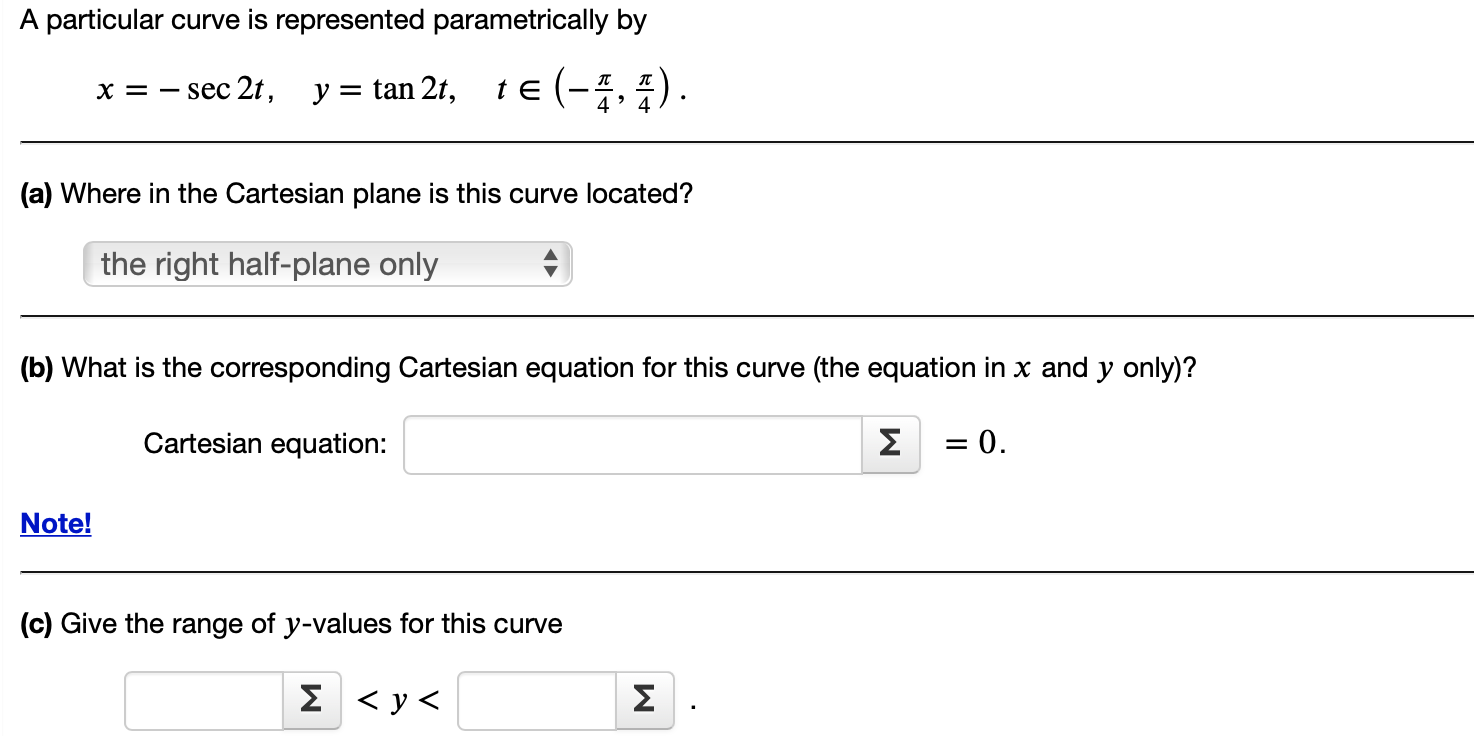Image resolution: width=1474 pixels, height=736 pixels.
Task: Open sigma editor for upper y bound
Action: point(645,700)
